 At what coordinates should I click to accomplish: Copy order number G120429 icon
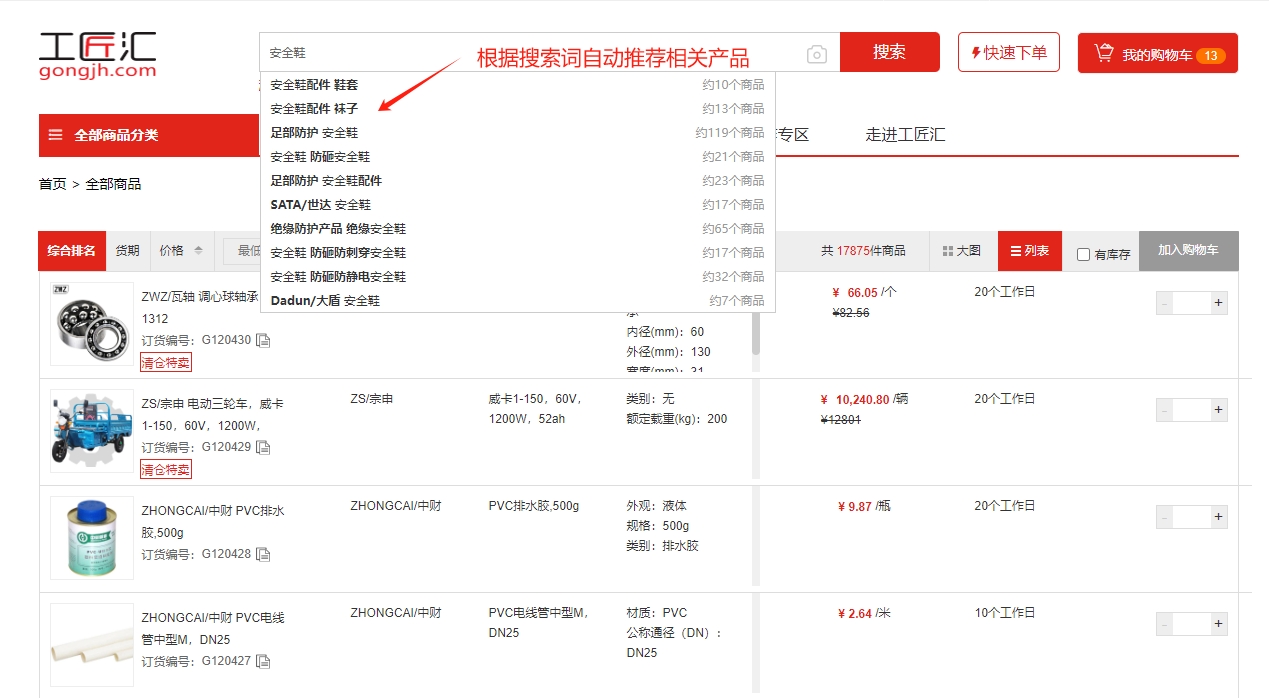263,447
